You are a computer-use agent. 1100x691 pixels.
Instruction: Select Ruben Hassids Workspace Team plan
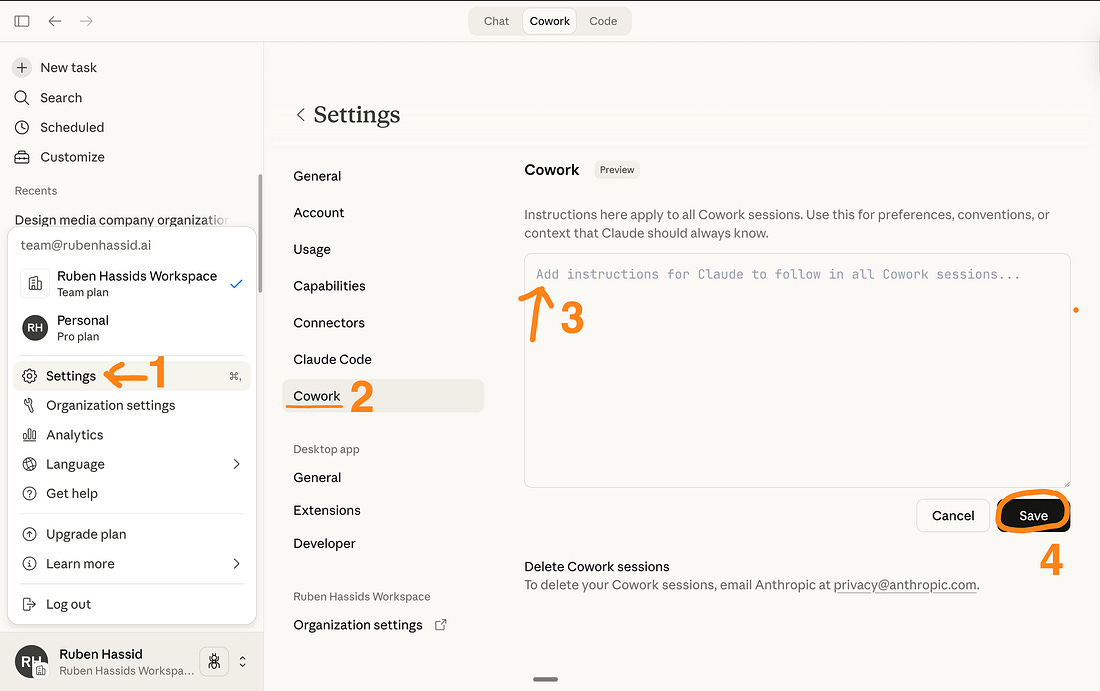coord(132,283)
